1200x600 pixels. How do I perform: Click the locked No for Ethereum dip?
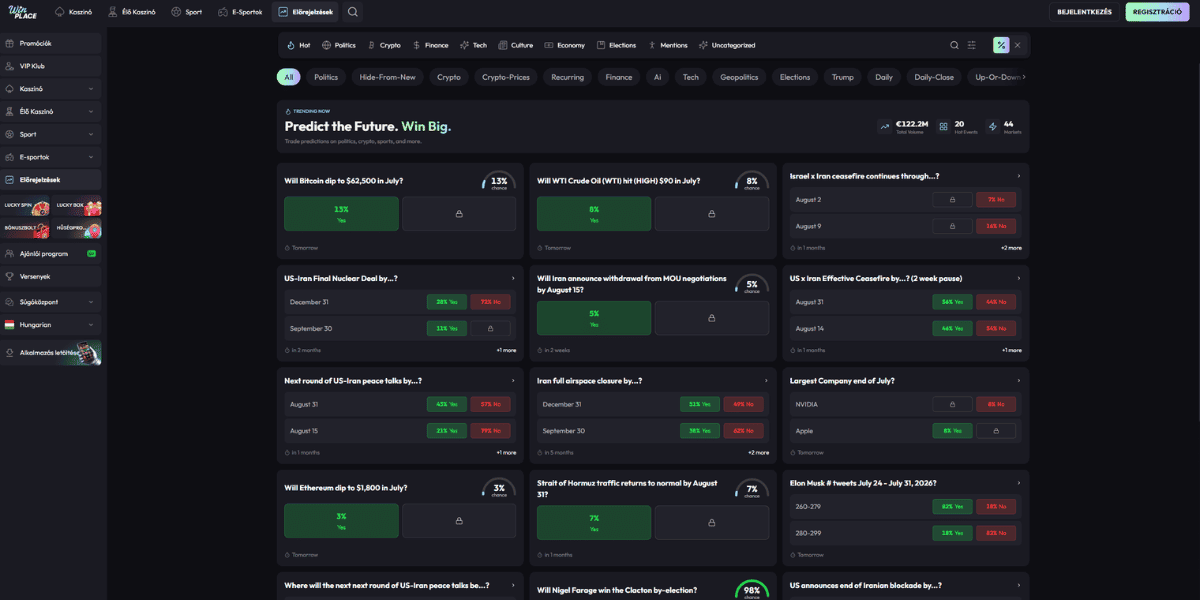[x=459, y=520]
